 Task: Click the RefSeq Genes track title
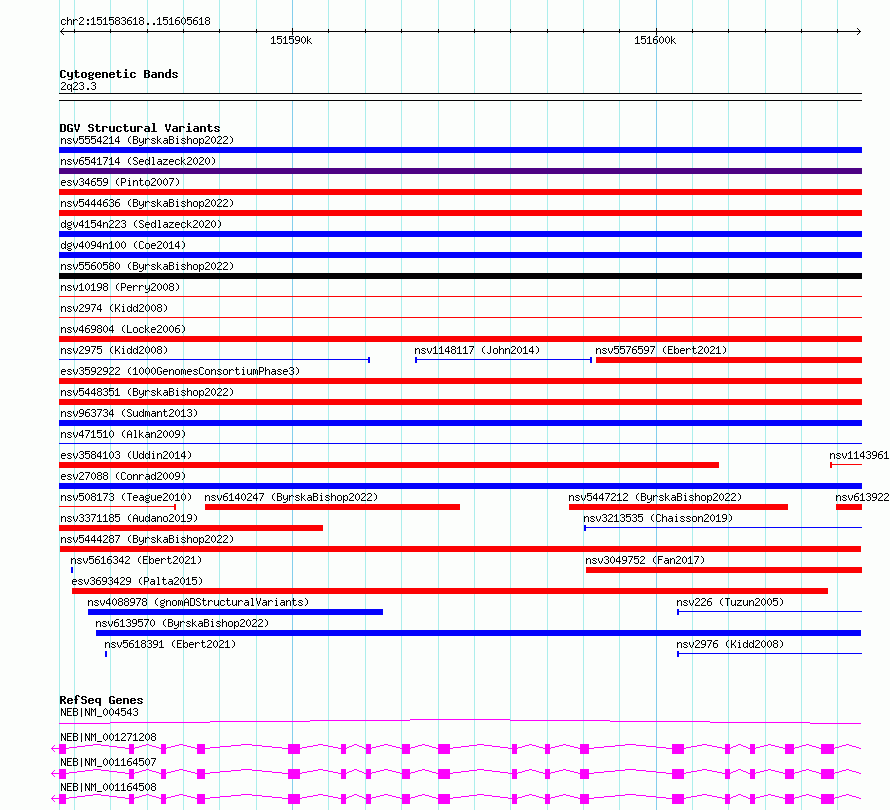(x=101, y=700)
